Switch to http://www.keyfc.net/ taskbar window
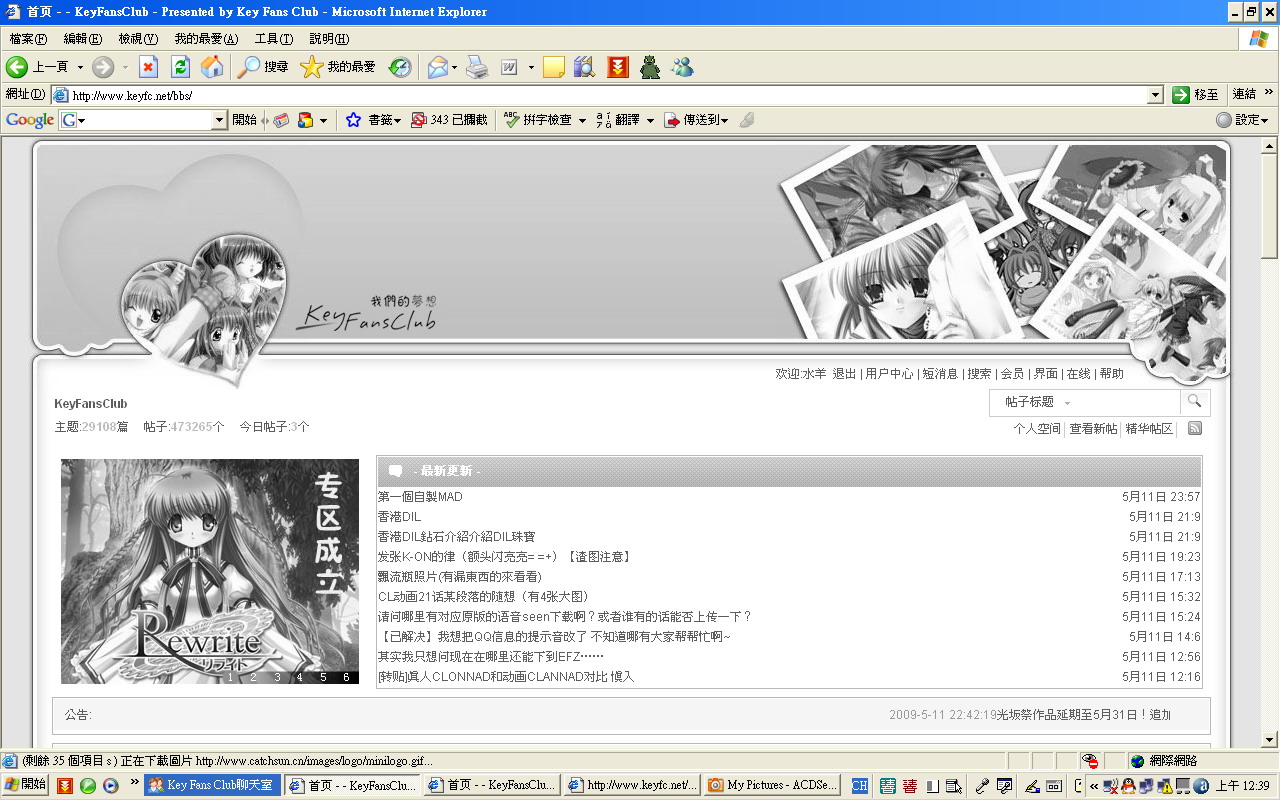Screen dimensions: 1280x800 point(631,785)
